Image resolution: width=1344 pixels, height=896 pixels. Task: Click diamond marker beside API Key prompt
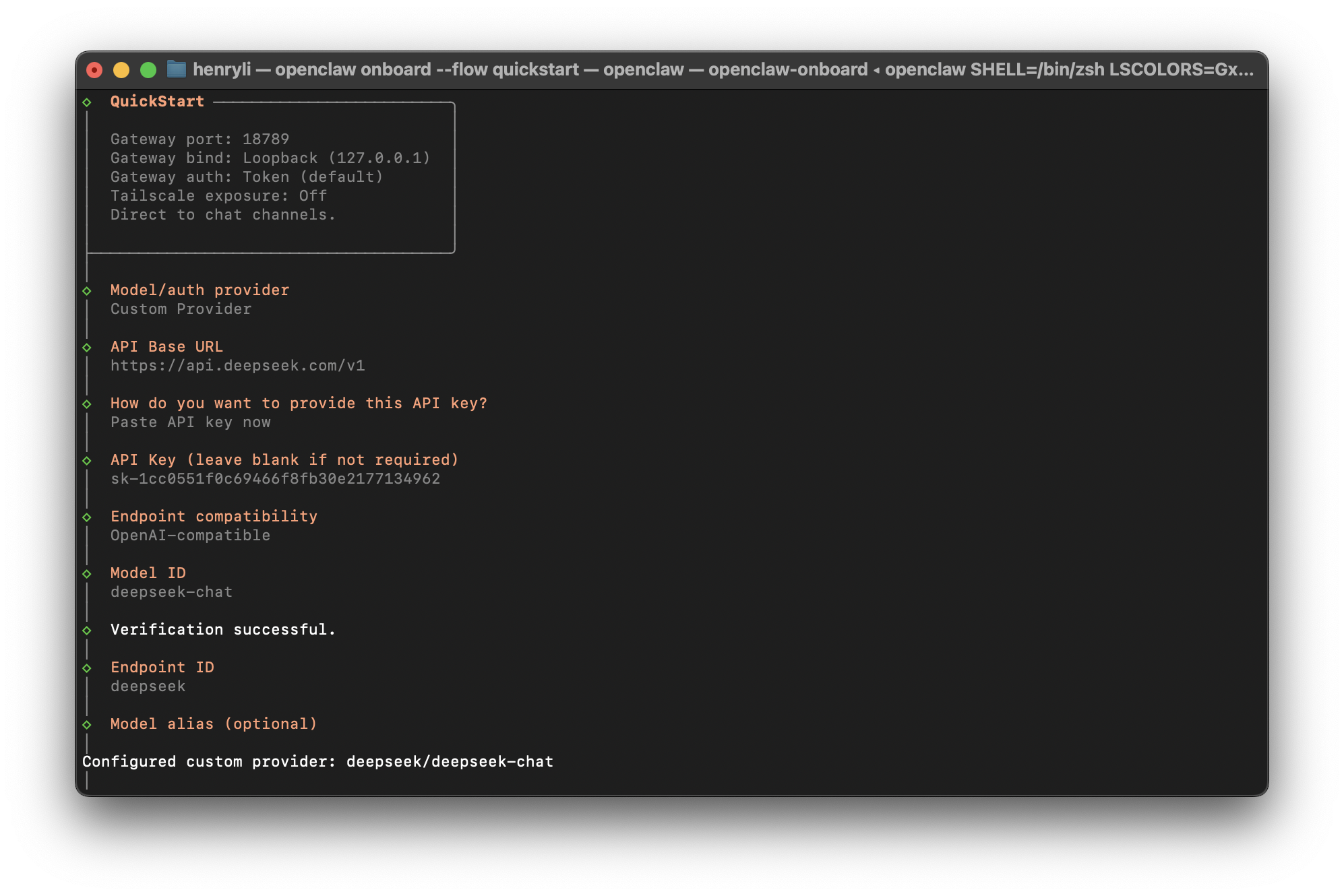click(x=87, y=461)
